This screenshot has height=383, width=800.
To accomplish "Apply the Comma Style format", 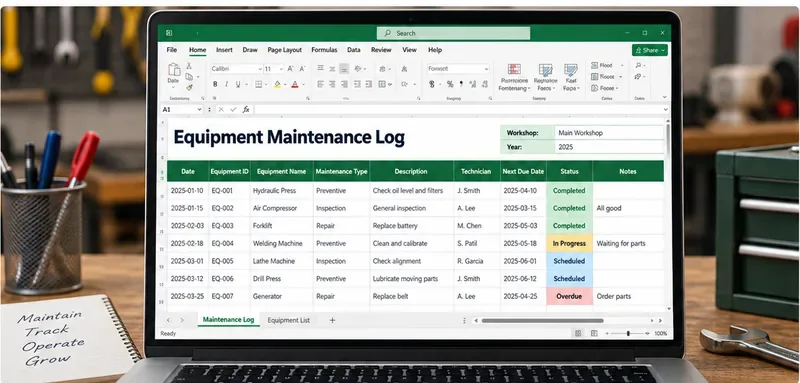I will point(461,84).
